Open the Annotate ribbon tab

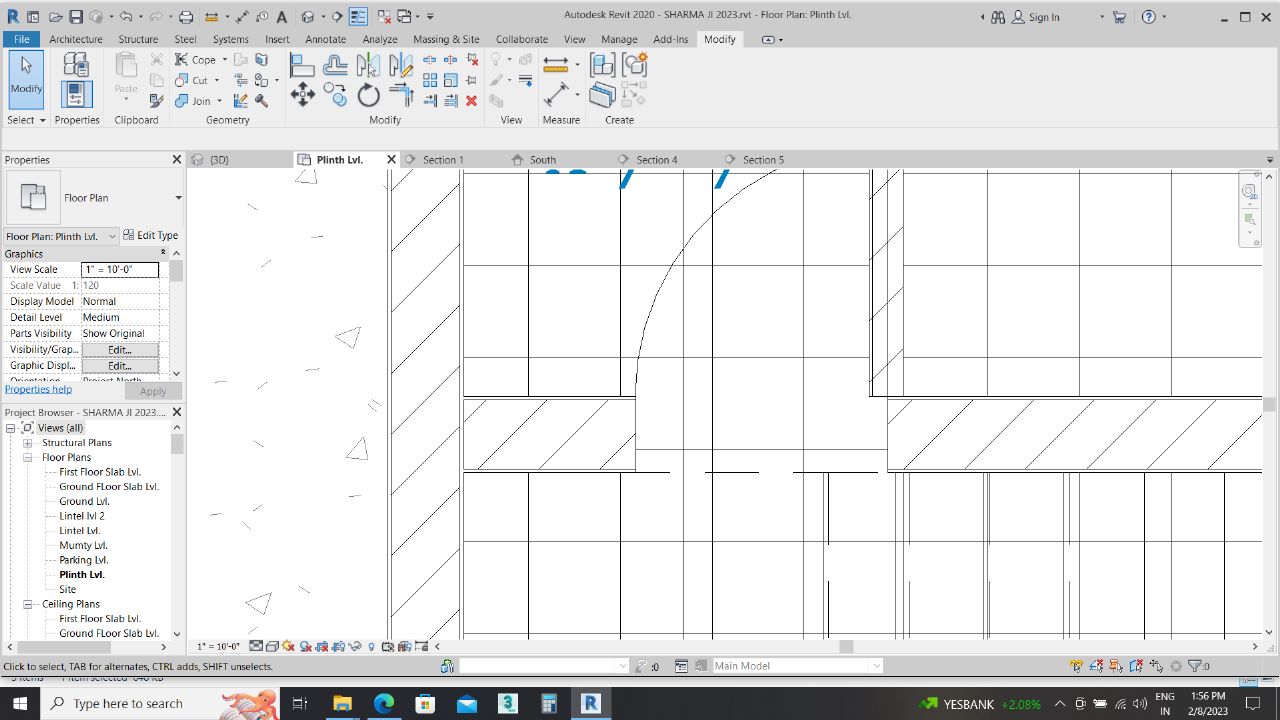[325, 39]
